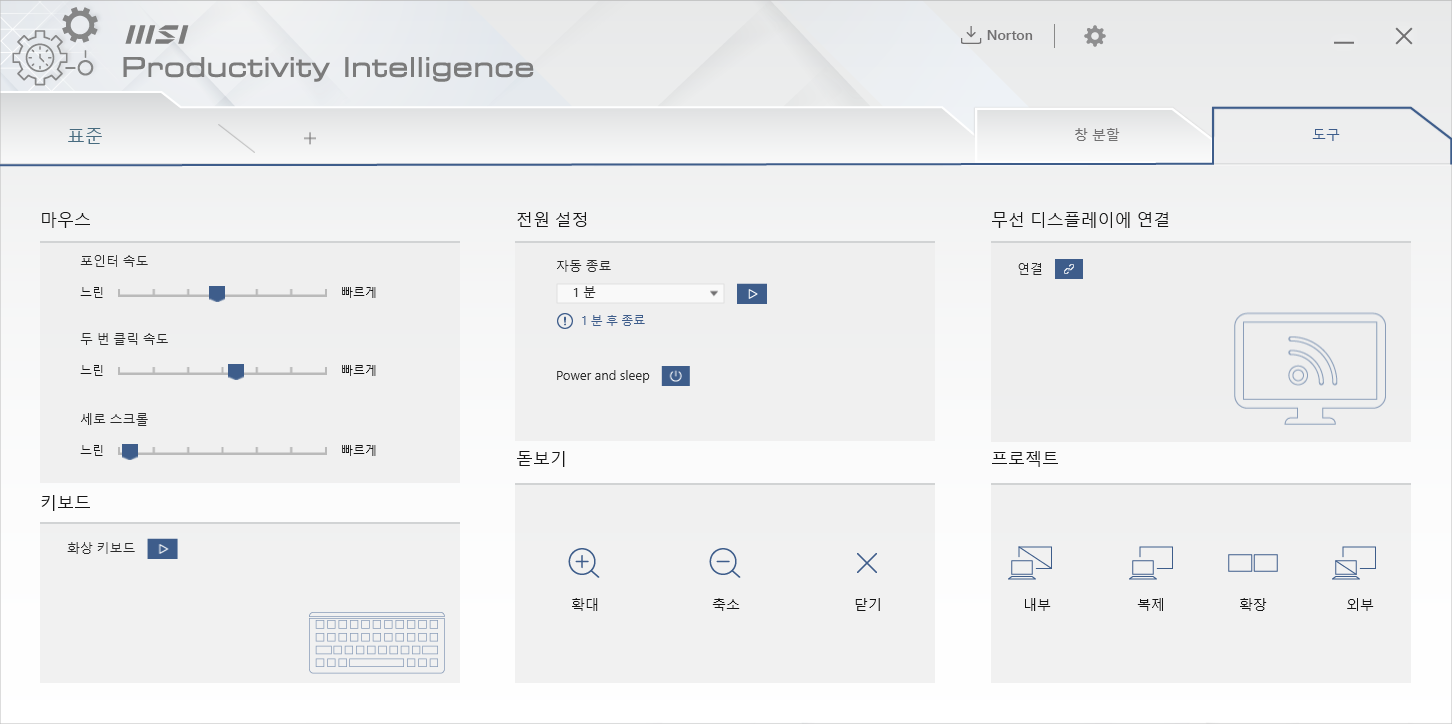Launch the on-screen keyboard (화상 키보드)

162,548
